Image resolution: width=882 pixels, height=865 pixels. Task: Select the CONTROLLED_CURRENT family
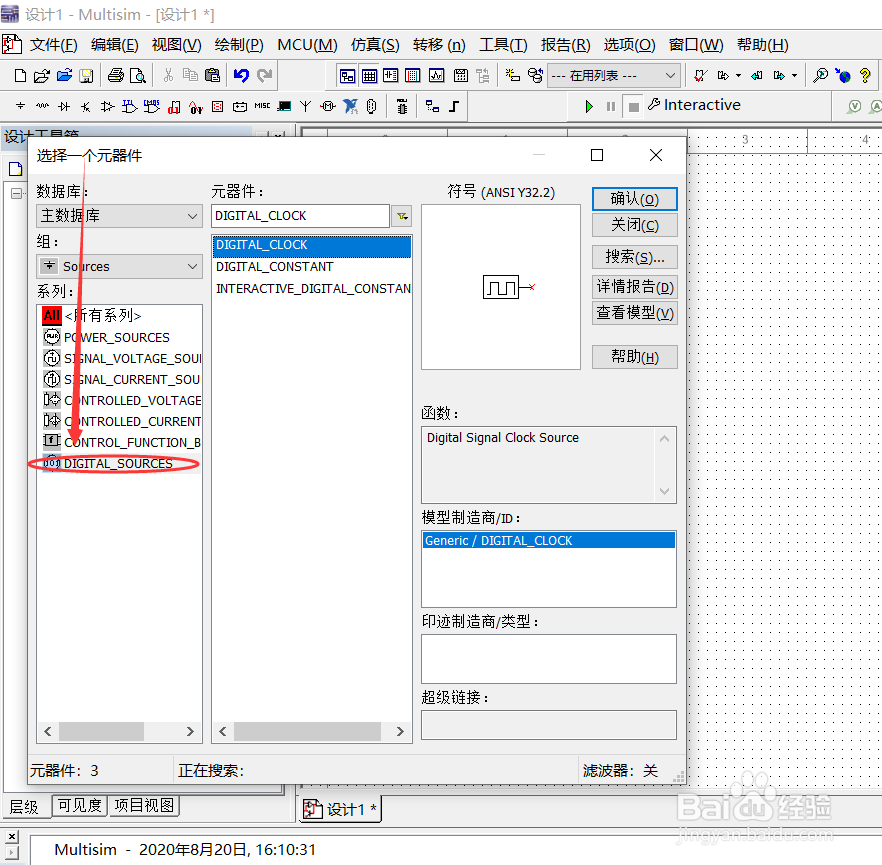pos(120,421)
